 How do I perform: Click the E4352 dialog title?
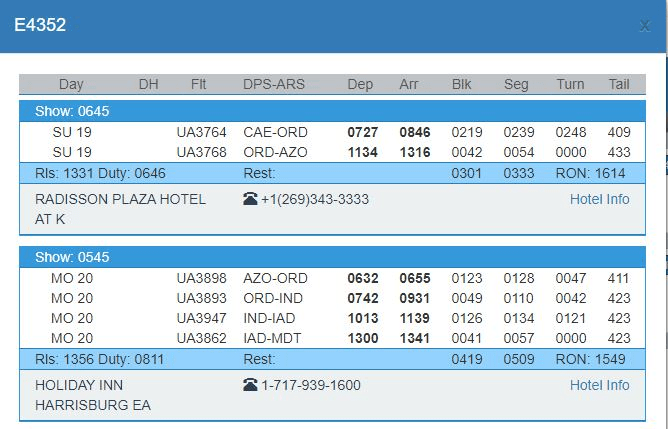coord(40,25)
